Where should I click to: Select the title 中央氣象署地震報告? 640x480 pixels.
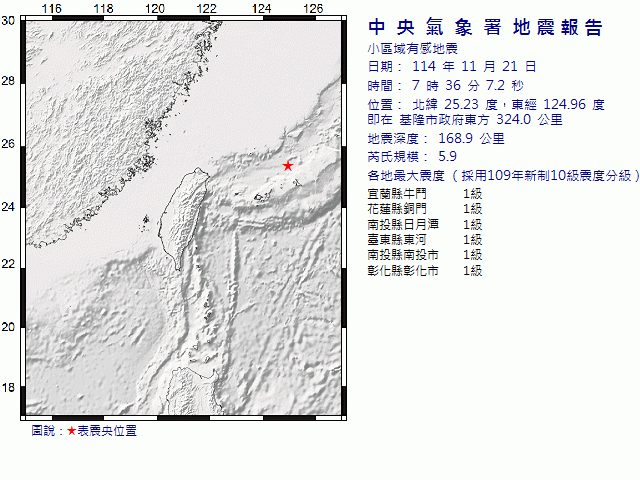[485, 28]
